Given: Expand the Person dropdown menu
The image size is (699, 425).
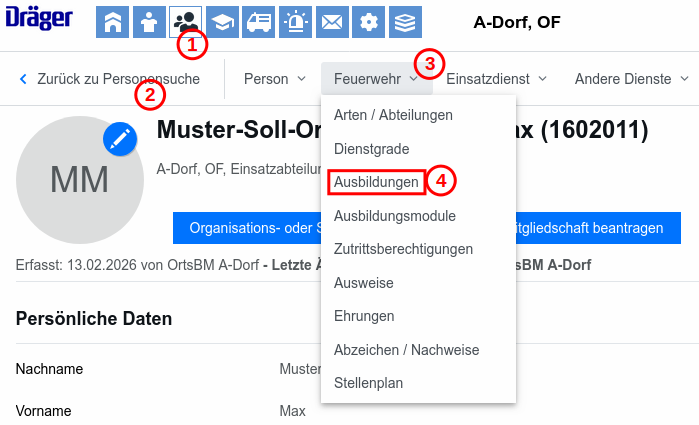Looking at the screenshot, I should tap(275, 79).
